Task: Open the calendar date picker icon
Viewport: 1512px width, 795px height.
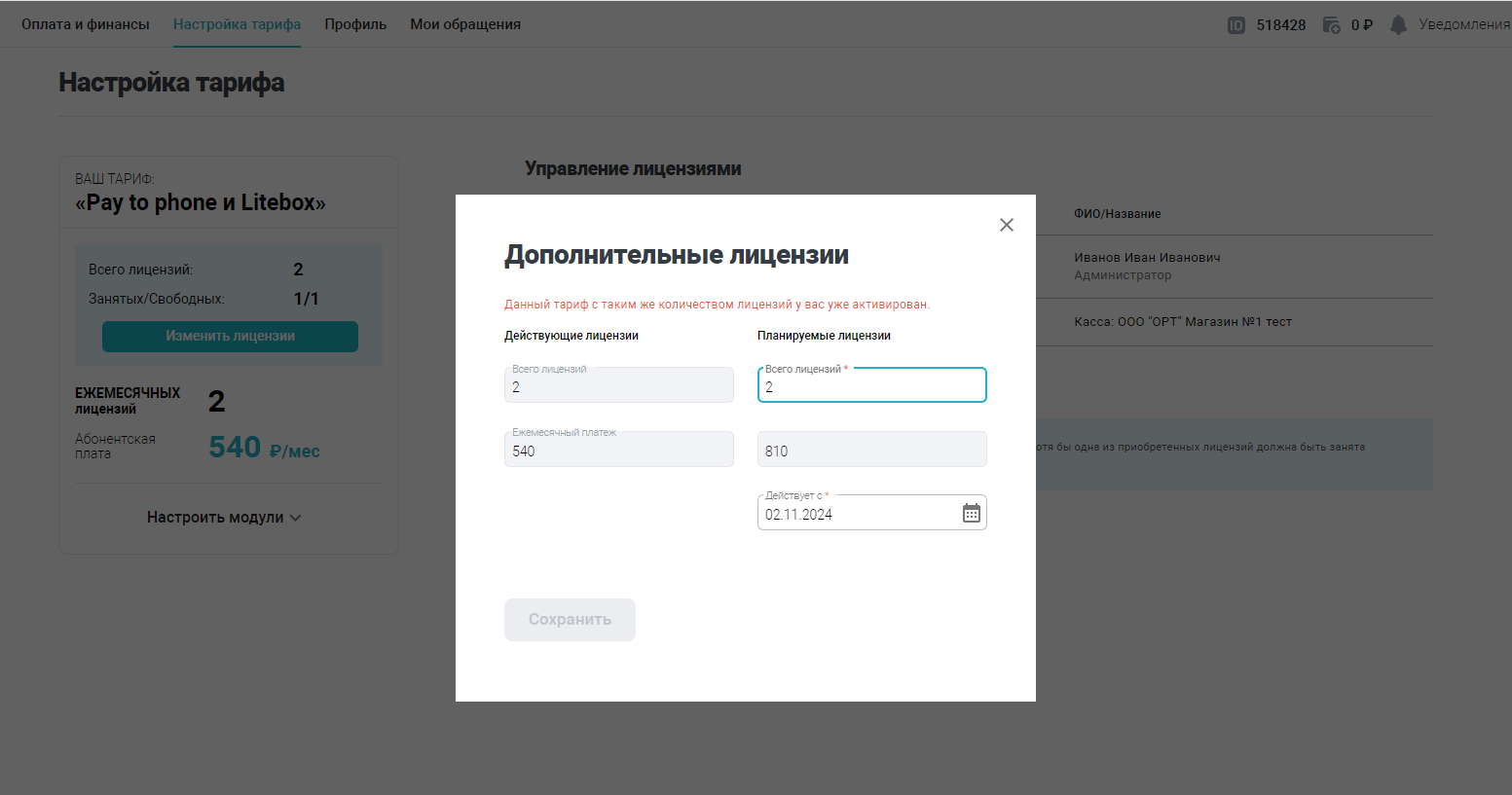Action: click(x=972, y=513)
